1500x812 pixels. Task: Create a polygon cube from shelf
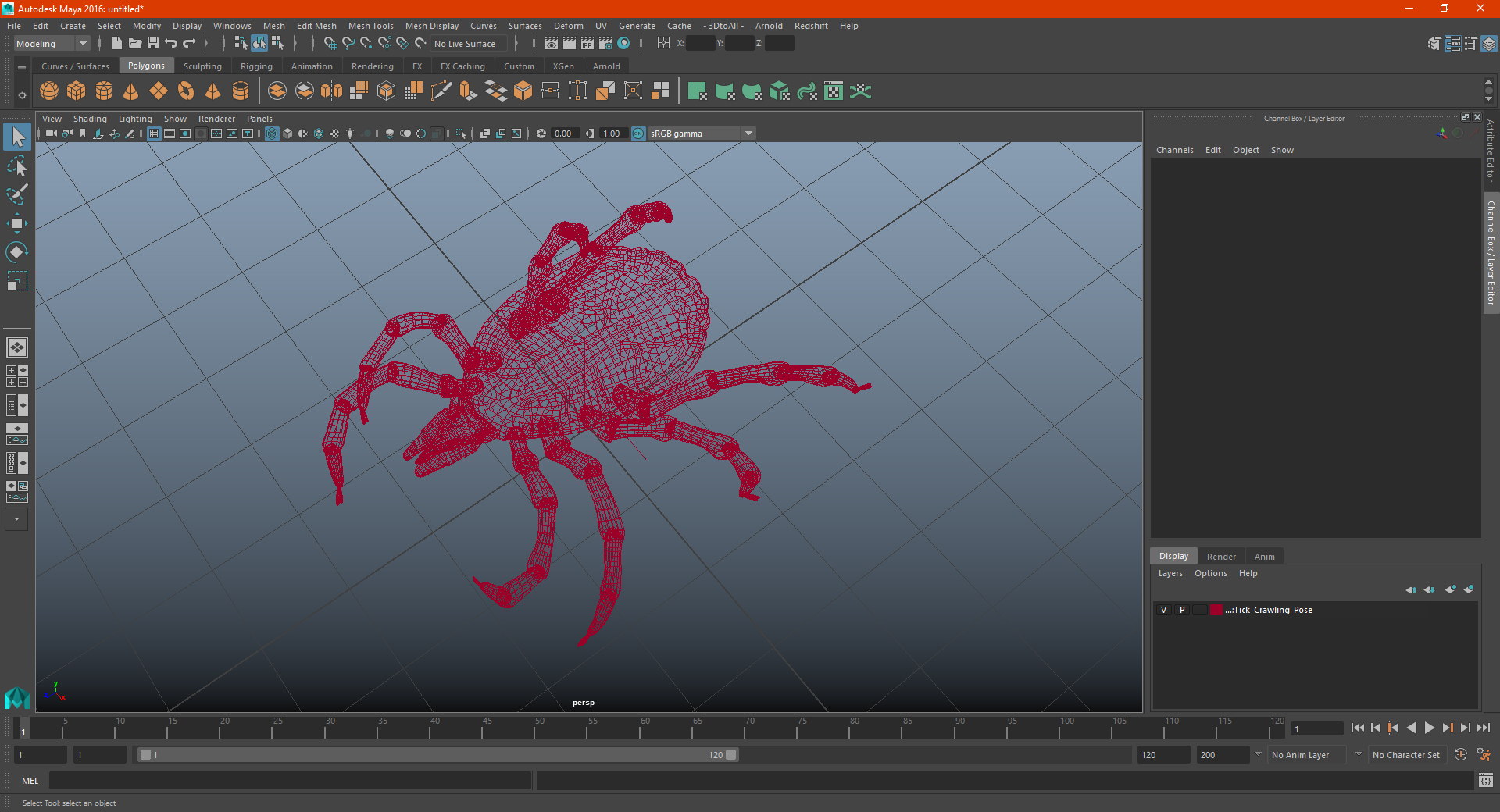click(77, 91)
